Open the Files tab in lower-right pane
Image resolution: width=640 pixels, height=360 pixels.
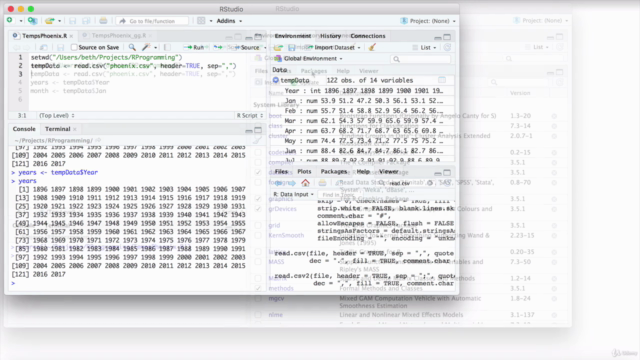pyautogui.click(x=281, y=171)
